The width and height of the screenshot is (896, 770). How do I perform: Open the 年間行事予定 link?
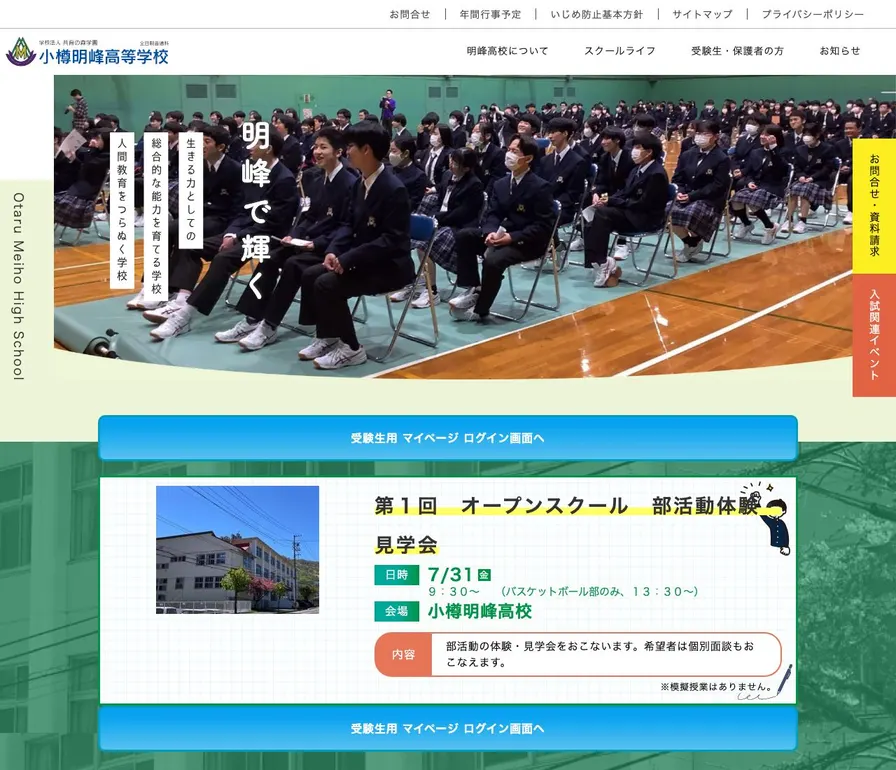point(490,14)
